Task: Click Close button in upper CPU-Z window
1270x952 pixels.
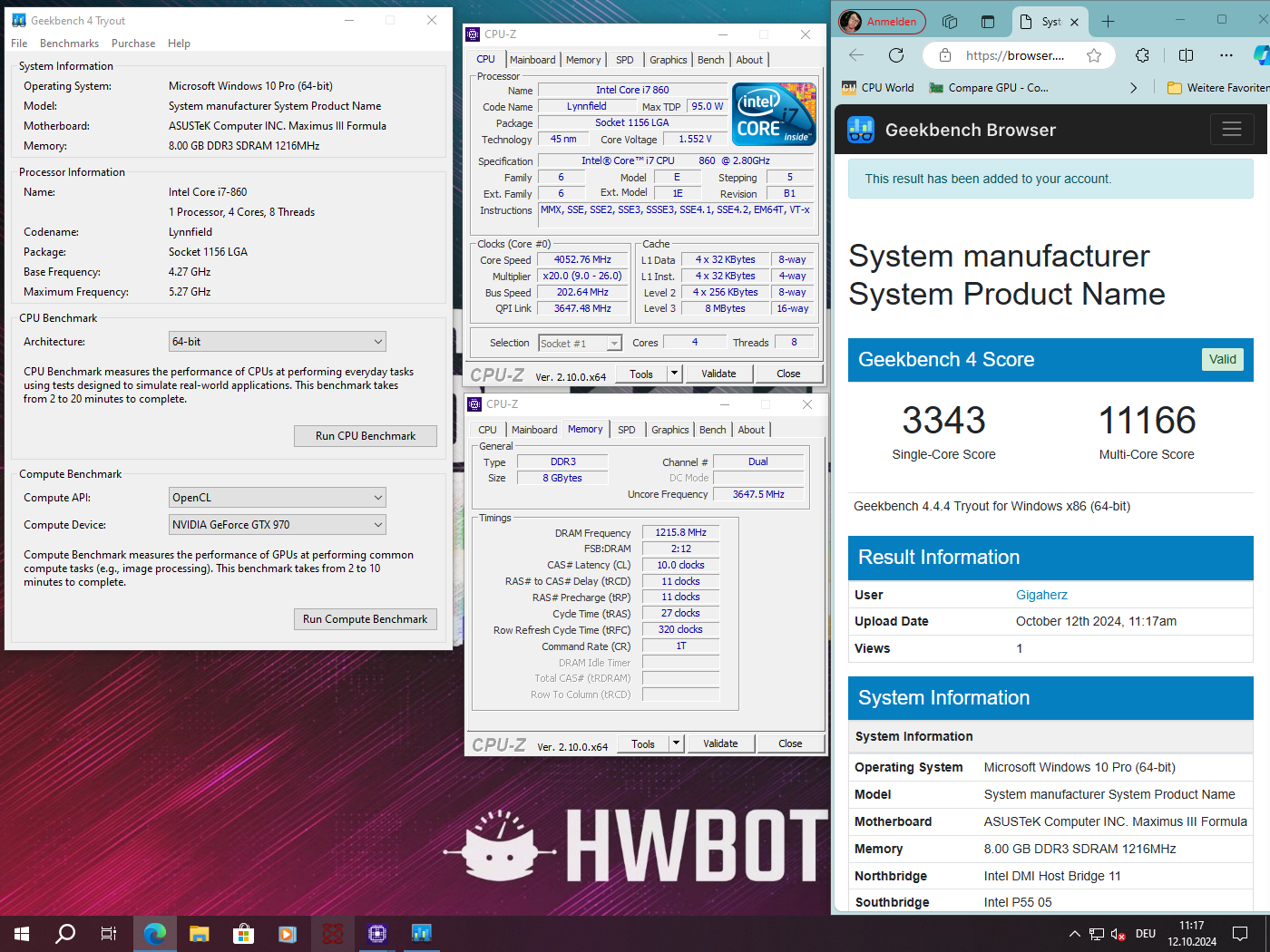Action: [x=788, y=374]
